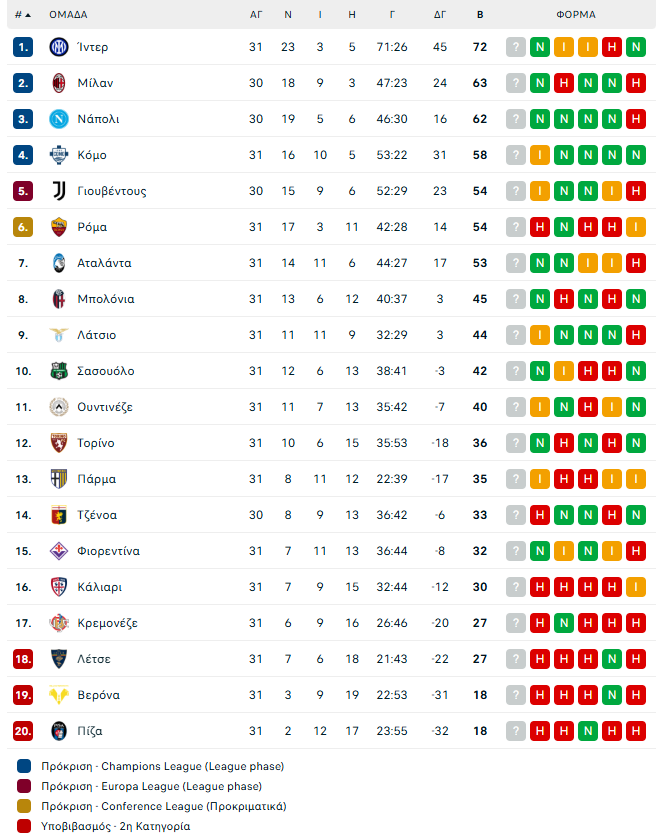
Task: Click the orange I form badge for Κάλιαρι
Action: point(634,587)
